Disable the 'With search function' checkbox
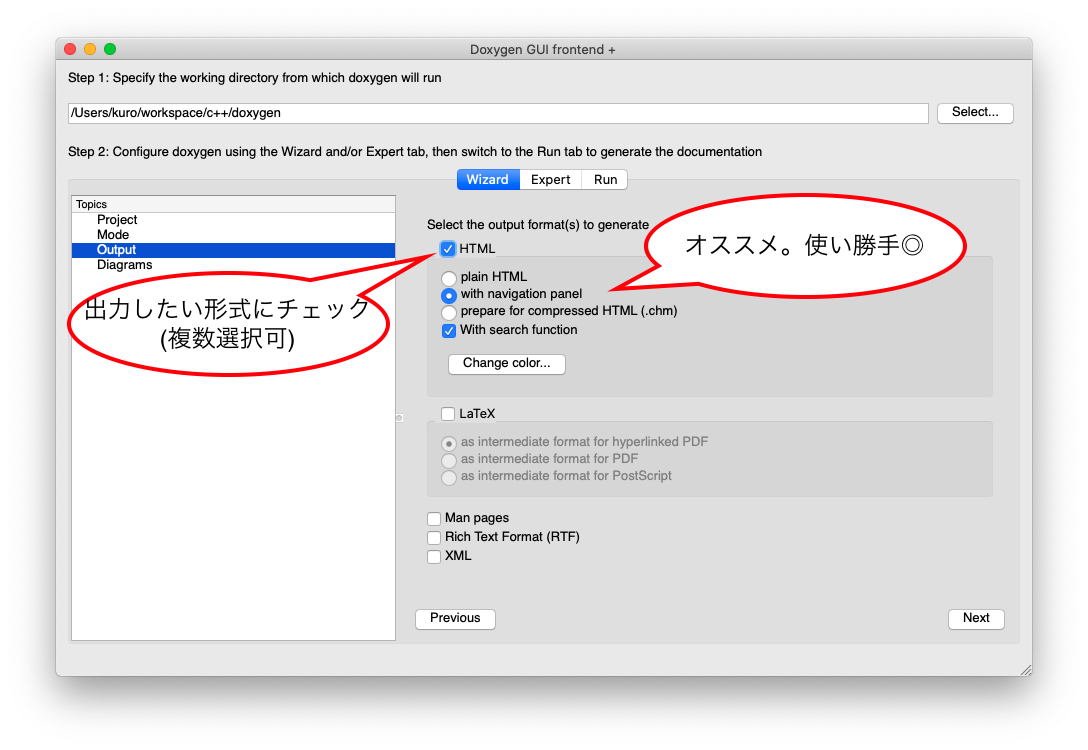 (449, 330)
